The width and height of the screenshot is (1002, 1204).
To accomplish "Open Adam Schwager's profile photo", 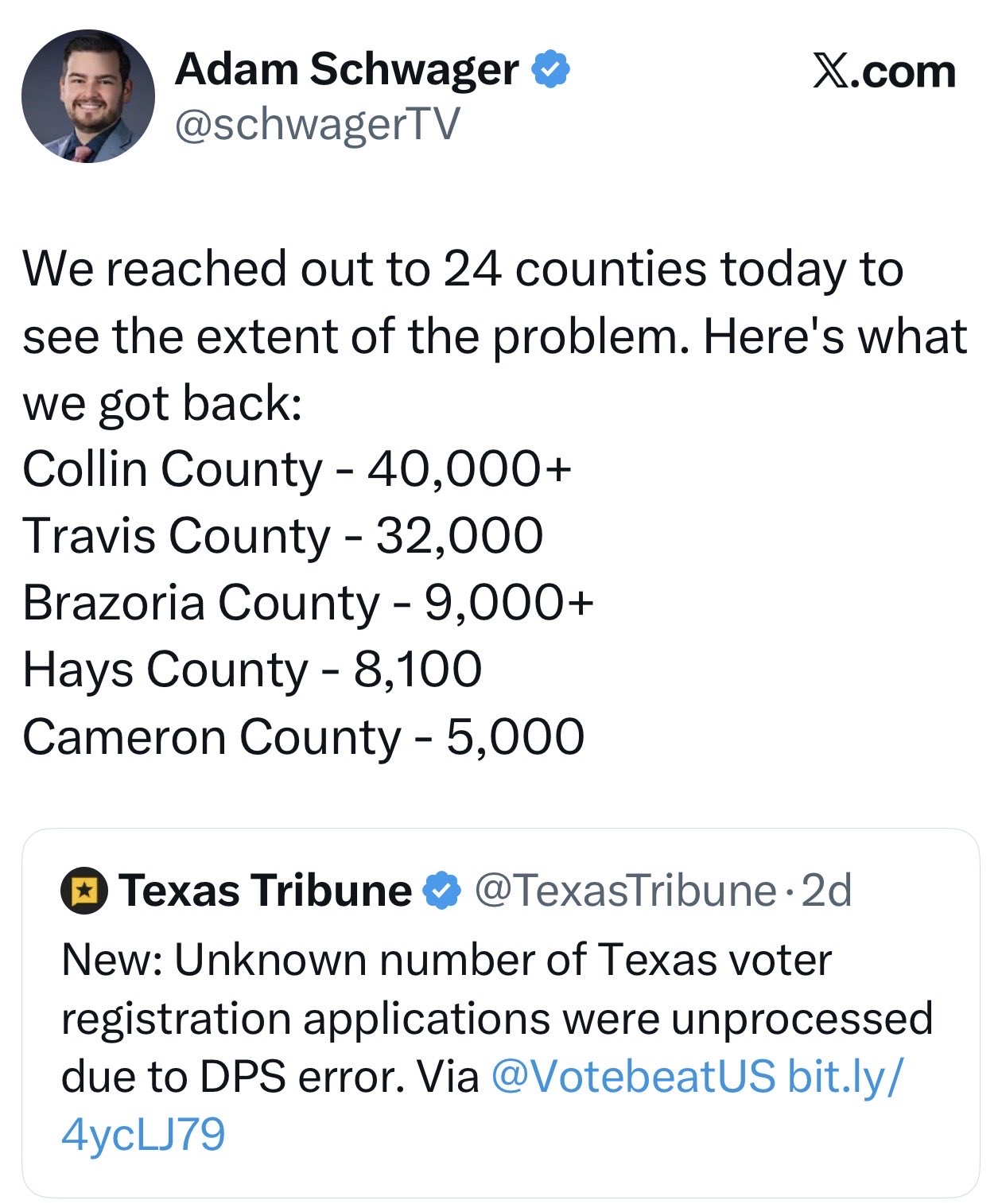I will coord(88,96).
